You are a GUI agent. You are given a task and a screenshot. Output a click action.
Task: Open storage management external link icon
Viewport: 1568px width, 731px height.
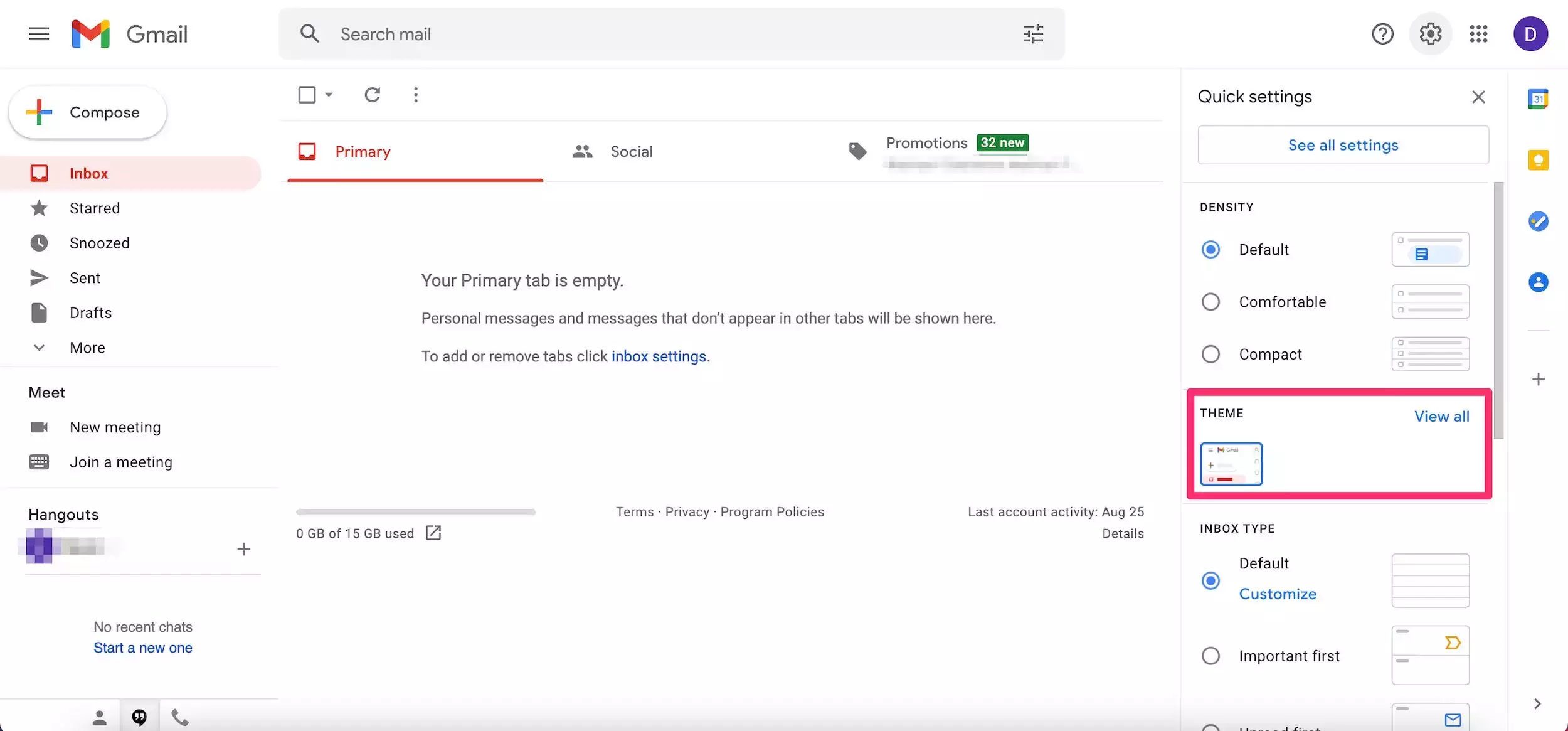click(x=433, y=533)
